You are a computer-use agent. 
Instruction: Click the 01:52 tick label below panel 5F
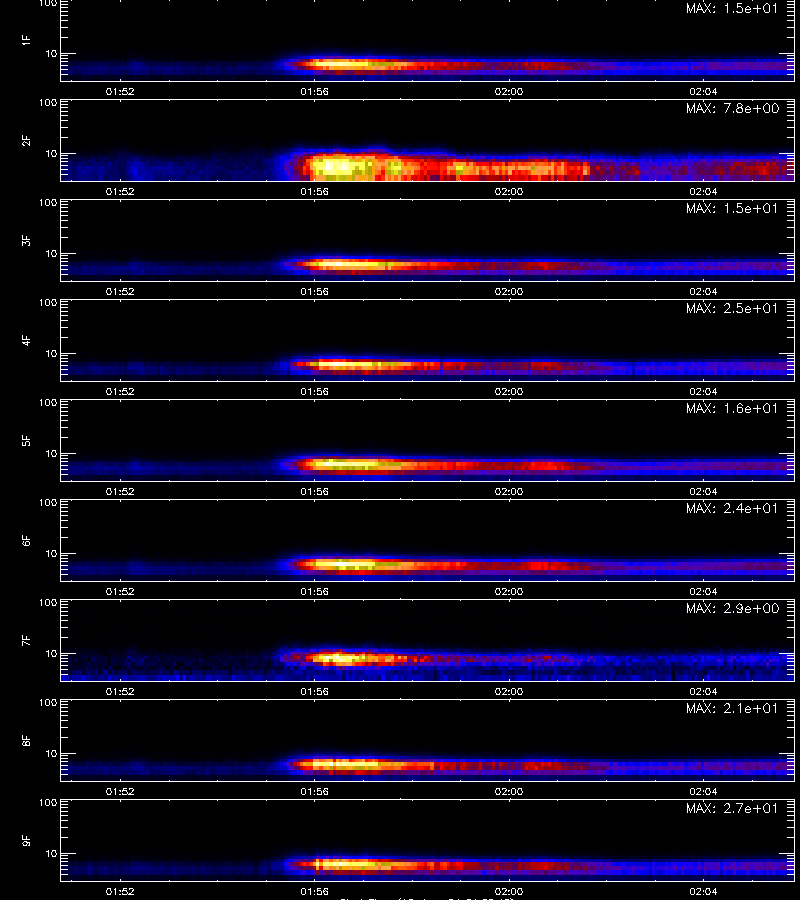click(120, 491)
